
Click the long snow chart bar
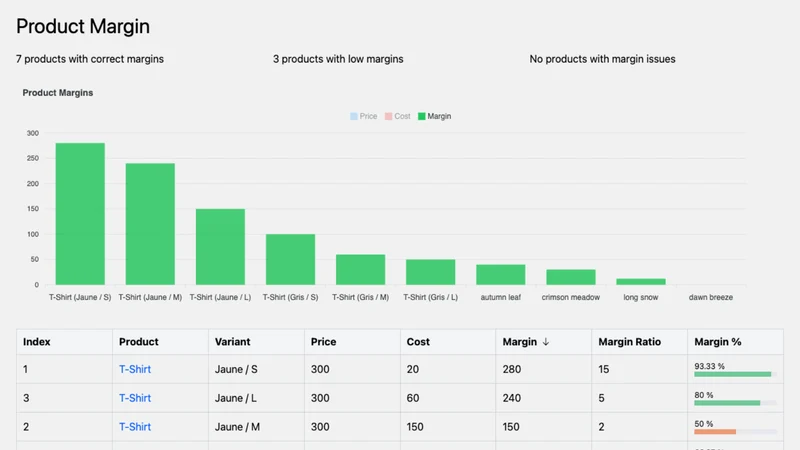click(641, 282)
